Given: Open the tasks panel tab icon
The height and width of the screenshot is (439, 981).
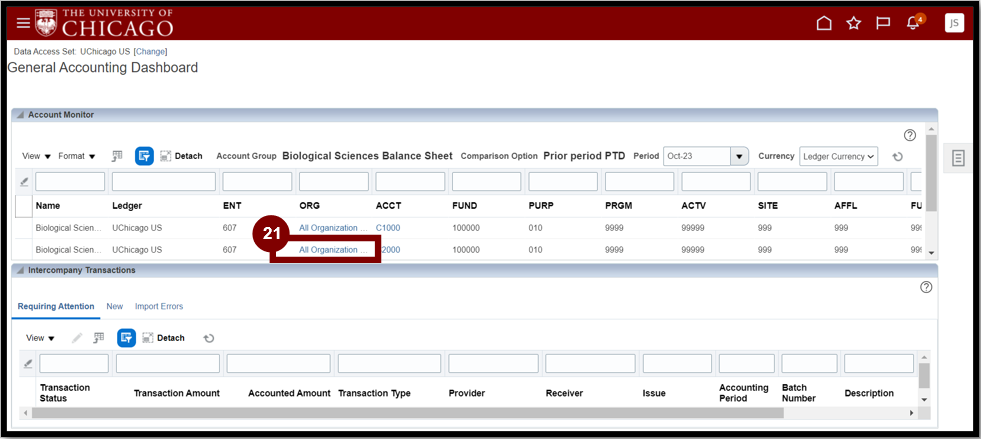Looking at the screenshot, I should 958,158.
